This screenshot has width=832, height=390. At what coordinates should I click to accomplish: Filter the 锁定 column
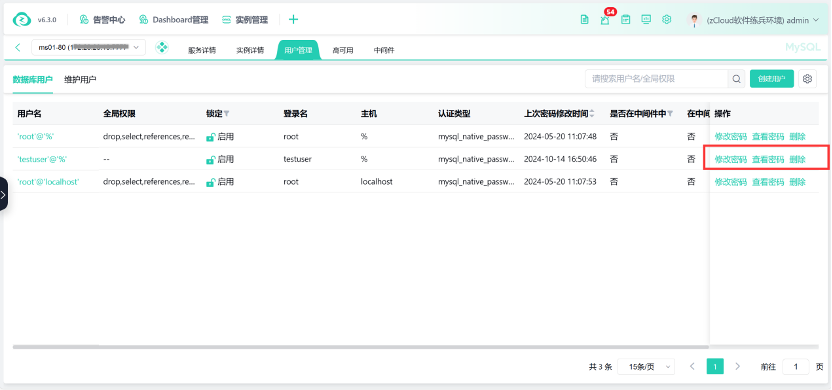(x=227, y=114)
